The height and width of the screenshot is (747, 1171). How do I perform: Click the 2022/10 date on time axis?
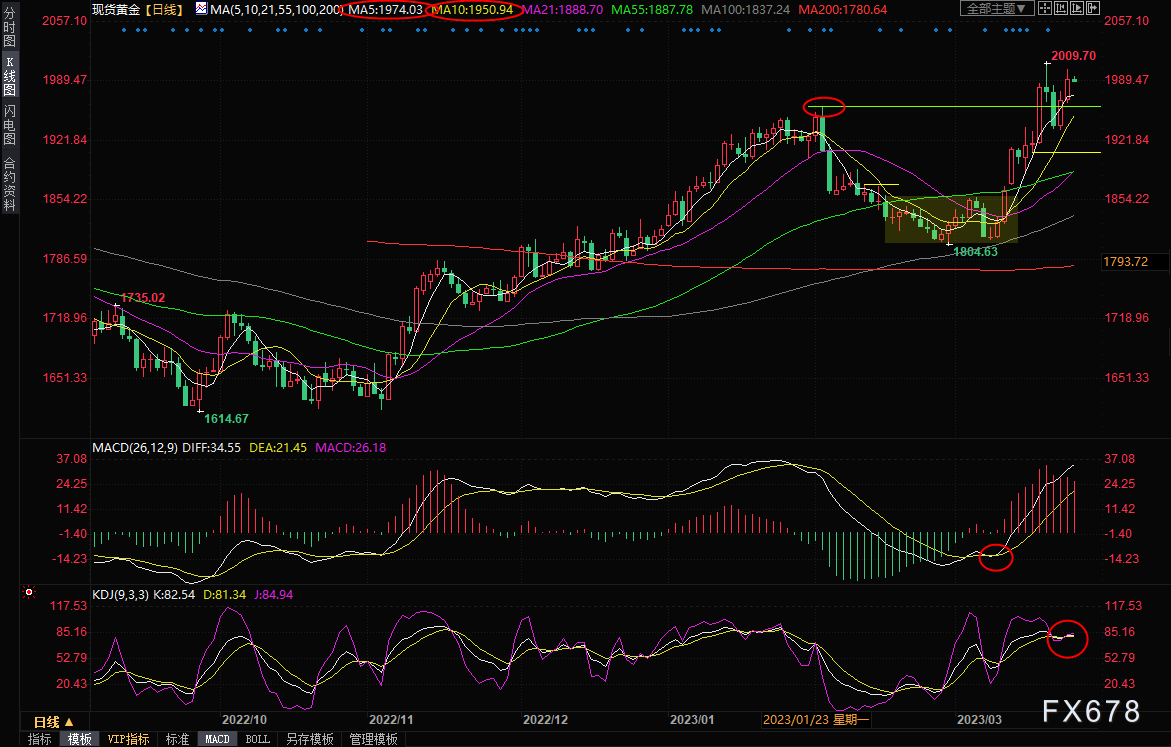pyautogui.click(x=244, y=719)
